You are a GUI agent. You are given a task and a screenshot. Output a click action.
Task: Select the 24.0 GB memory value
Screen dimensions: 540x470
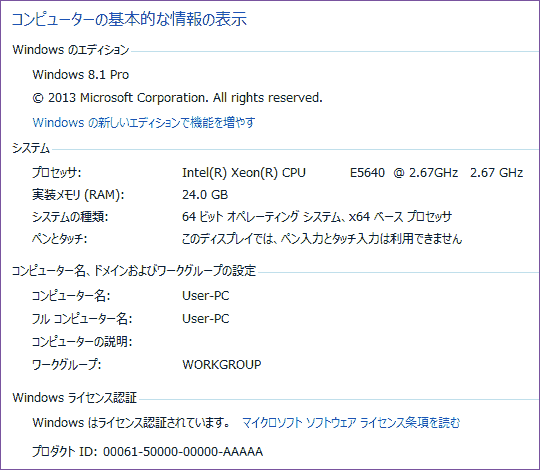point(205,195)
